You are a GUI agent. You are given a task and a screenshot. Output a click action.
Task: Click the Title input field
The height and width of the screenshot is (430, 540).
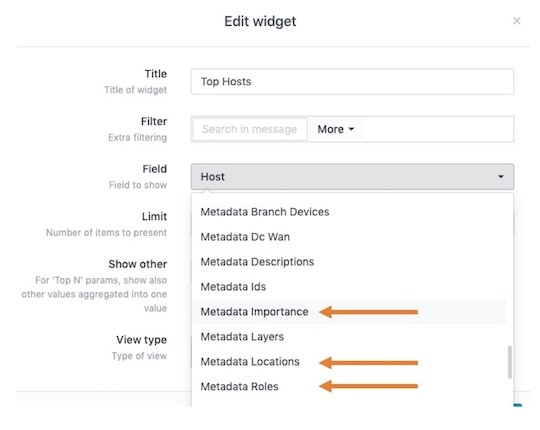(352, 82)
